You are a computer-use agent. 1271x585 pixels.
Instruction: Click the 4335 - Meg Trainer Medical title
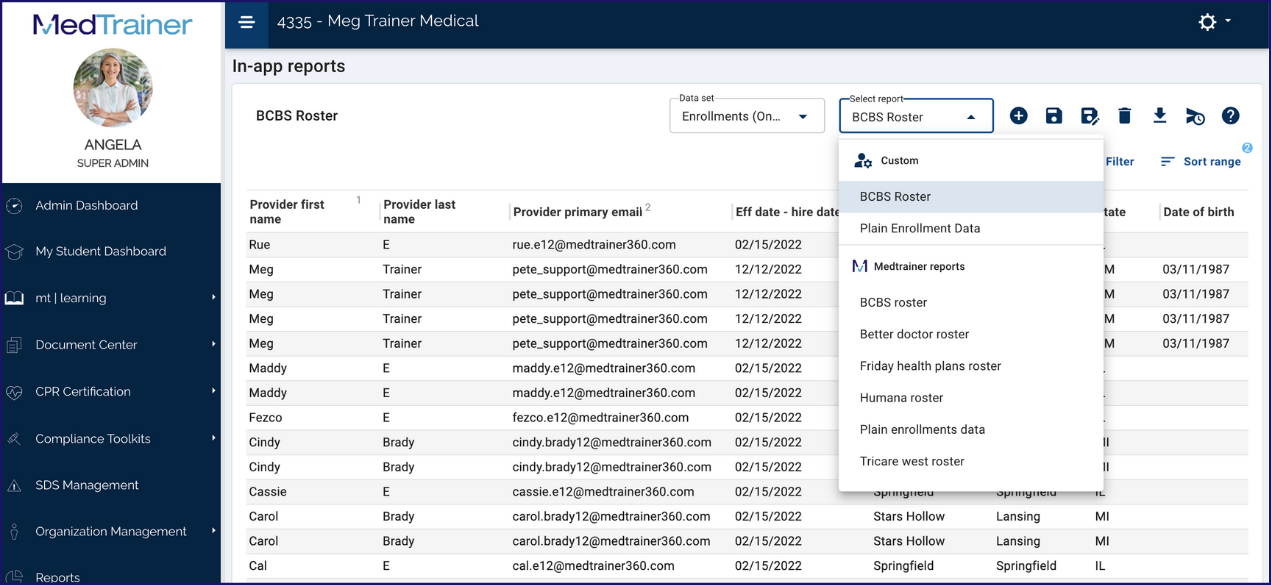click(378, 21)
